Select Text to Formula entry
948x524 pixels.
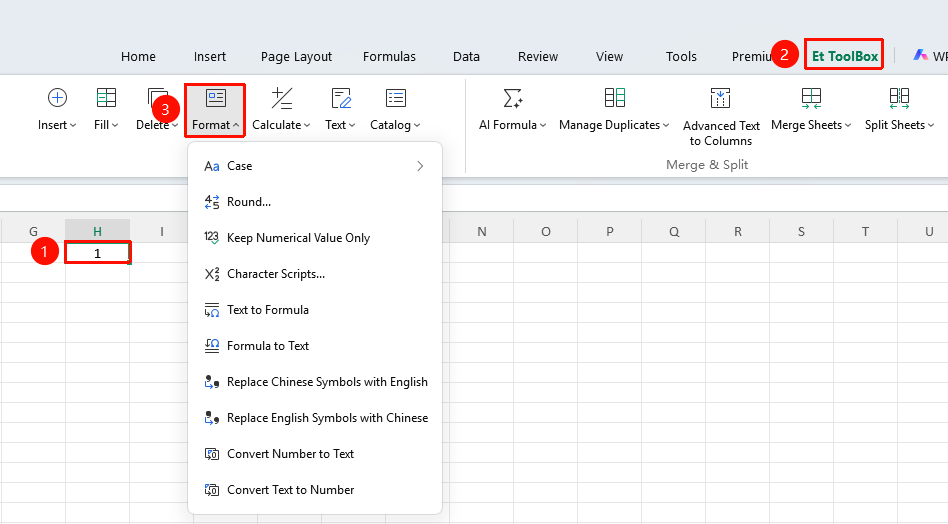pyautogui.click(x=315, y=310)
